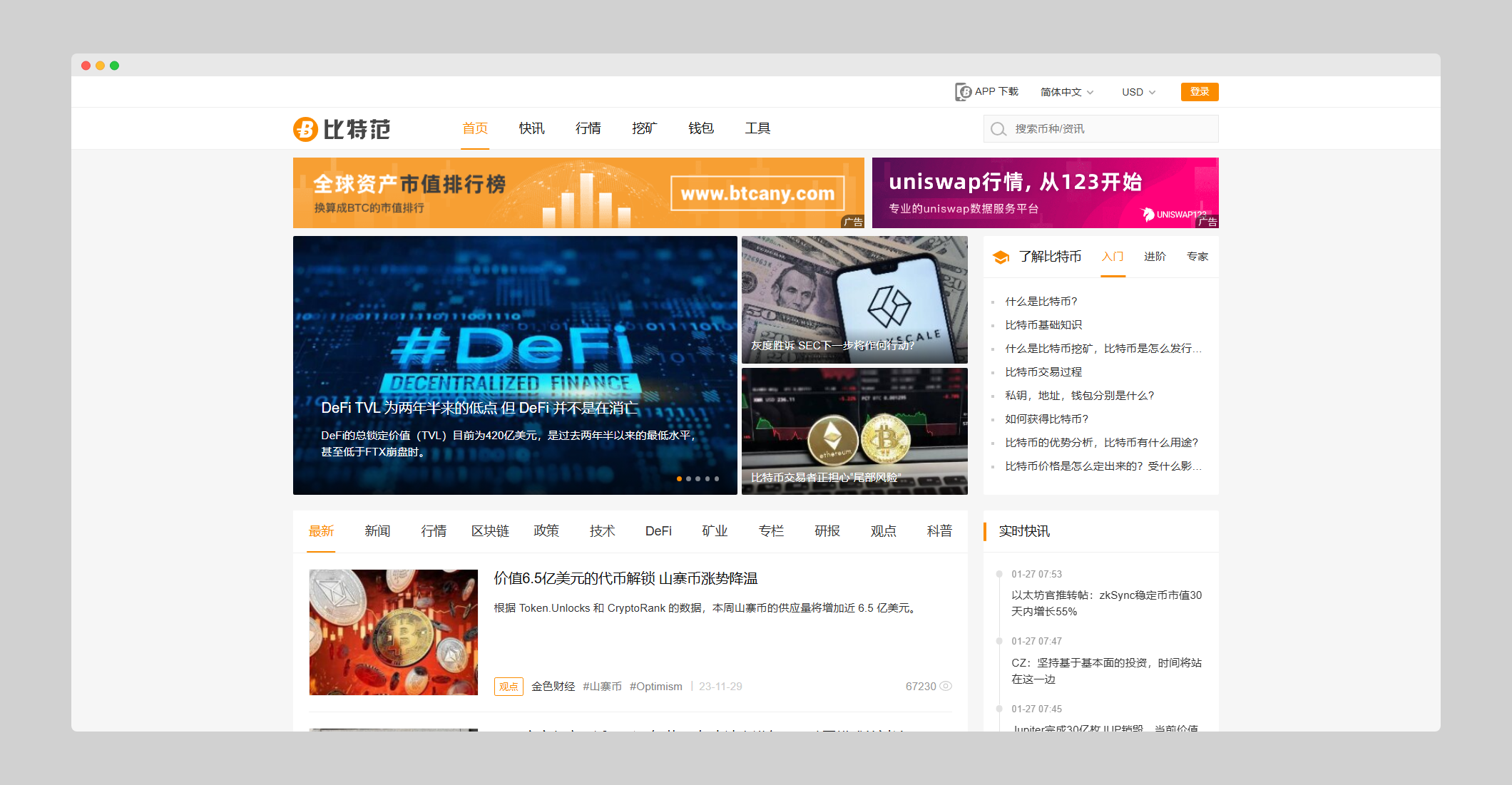Click the graduation cap icon beside 了解比特币
This screenshot has width=1512, height=785.
(x=1001, y=257)
